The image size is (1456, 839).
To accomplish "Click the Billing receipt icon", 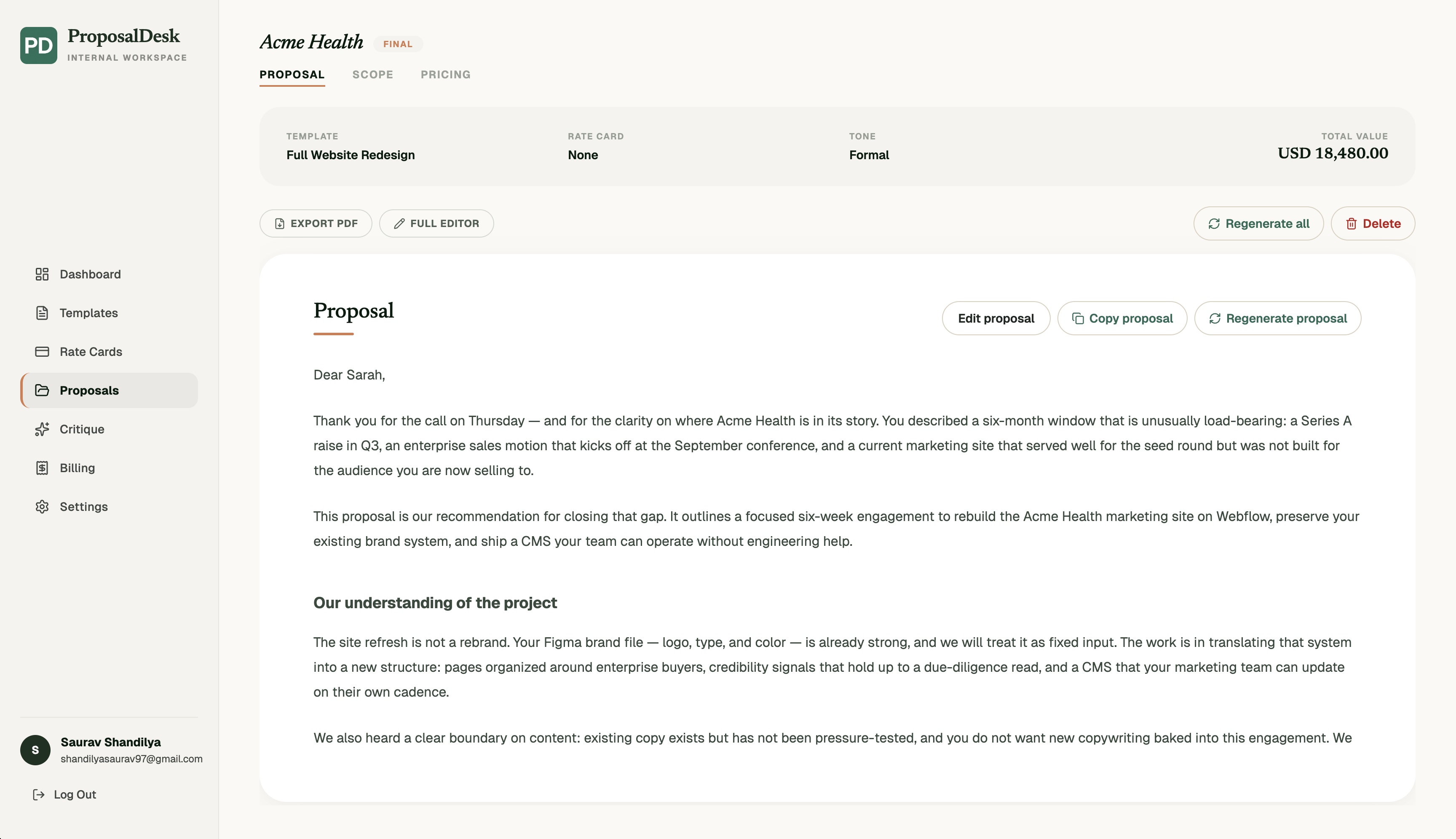I will coord(42,468).
